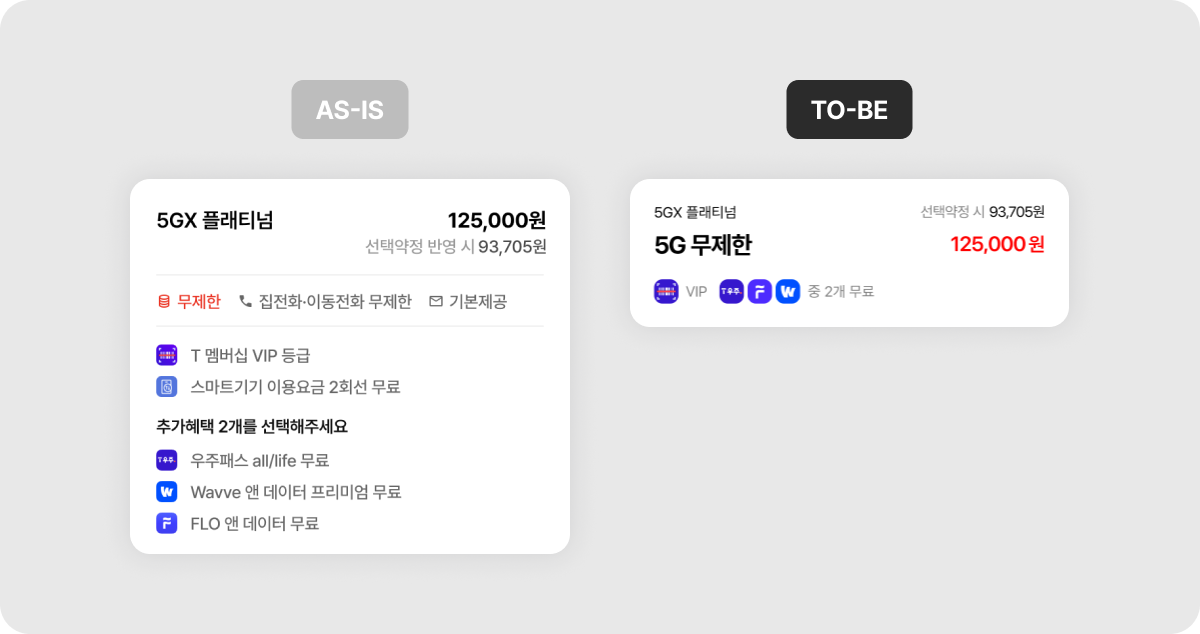Click the blue Wavve icon in AS-IS card

click(165, 491)
